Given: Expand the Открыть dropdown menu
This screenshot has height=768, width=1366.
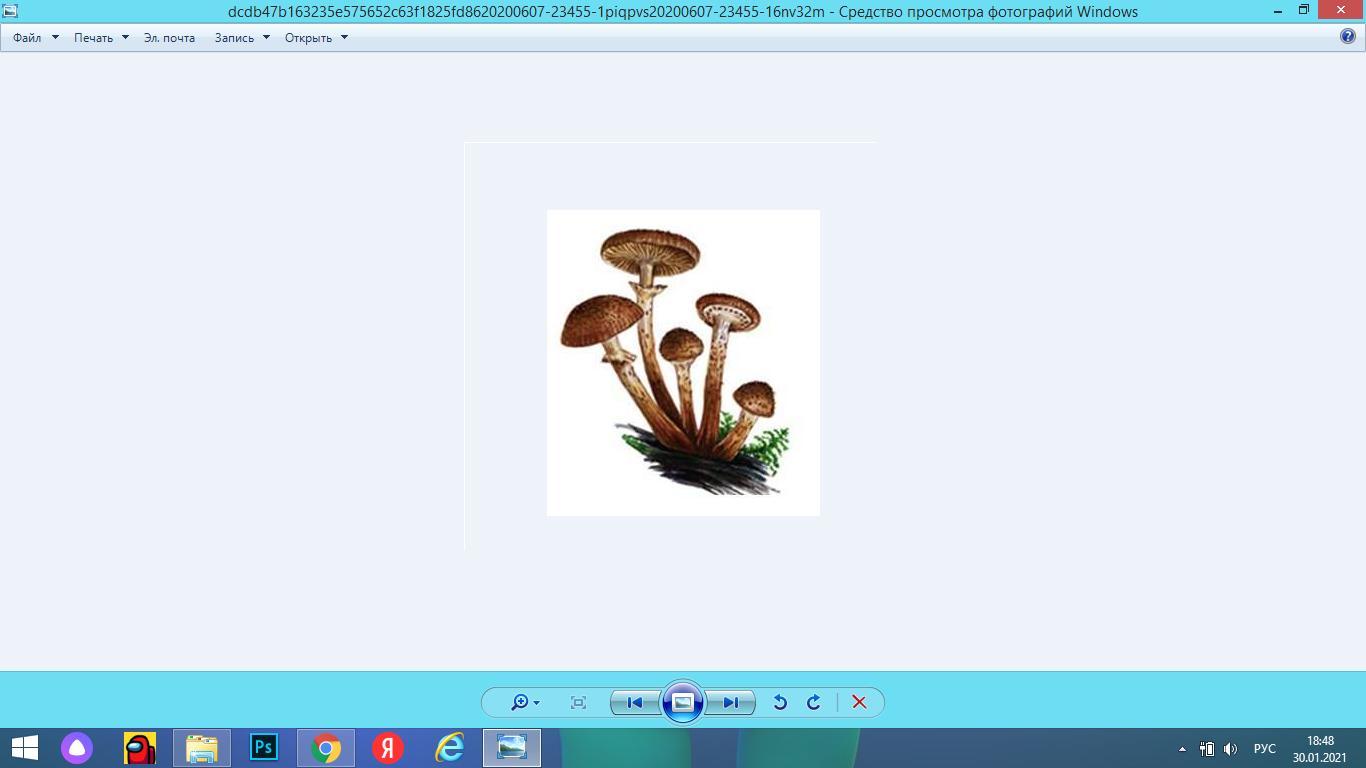Looking at the screenshot, I should [x=316, y=38].
